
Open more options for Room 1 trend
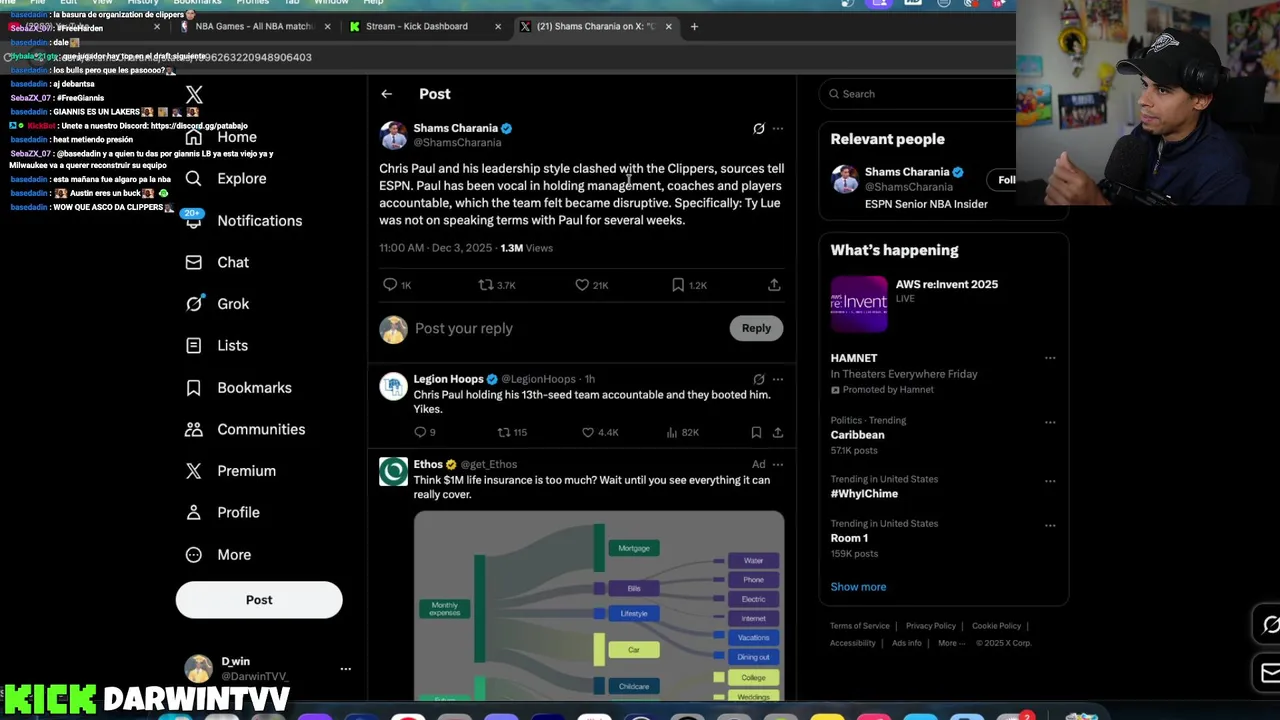coord(1050,525)
